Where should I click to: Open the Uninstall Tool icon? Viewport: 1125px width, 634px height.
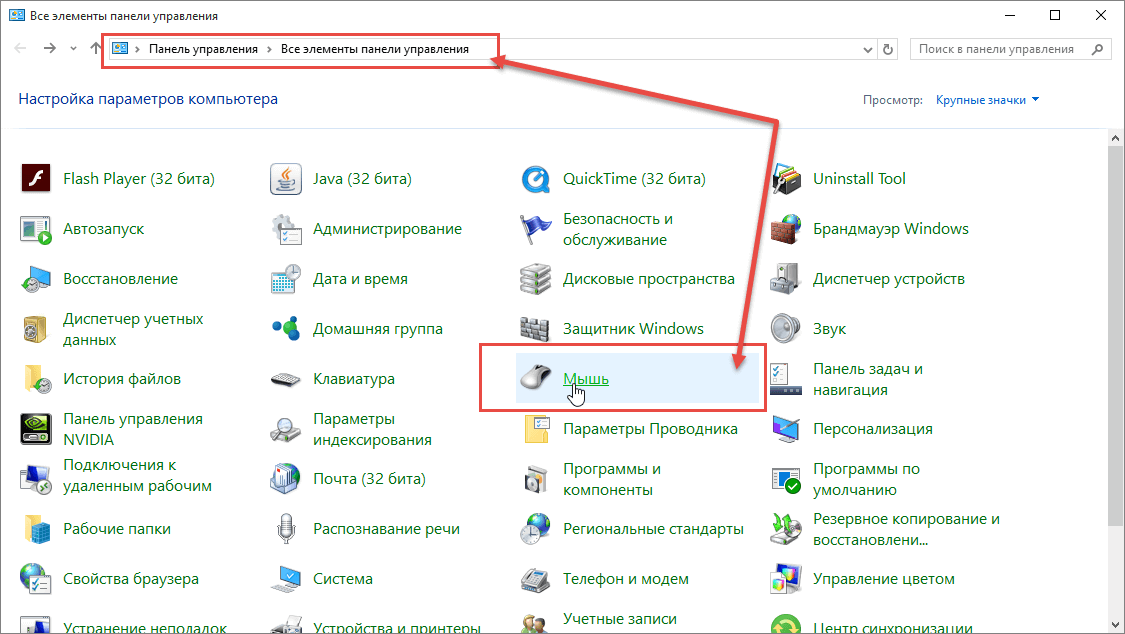coord(786,179)
